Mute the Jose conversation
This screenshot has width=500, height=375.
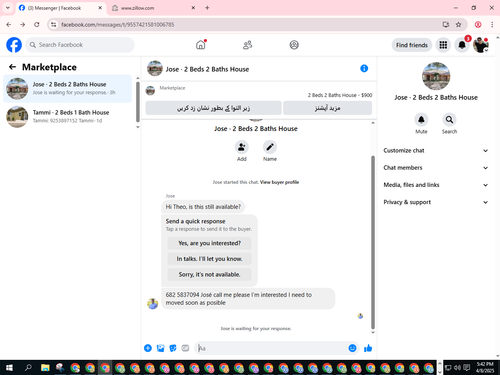(x=421, y=120)
